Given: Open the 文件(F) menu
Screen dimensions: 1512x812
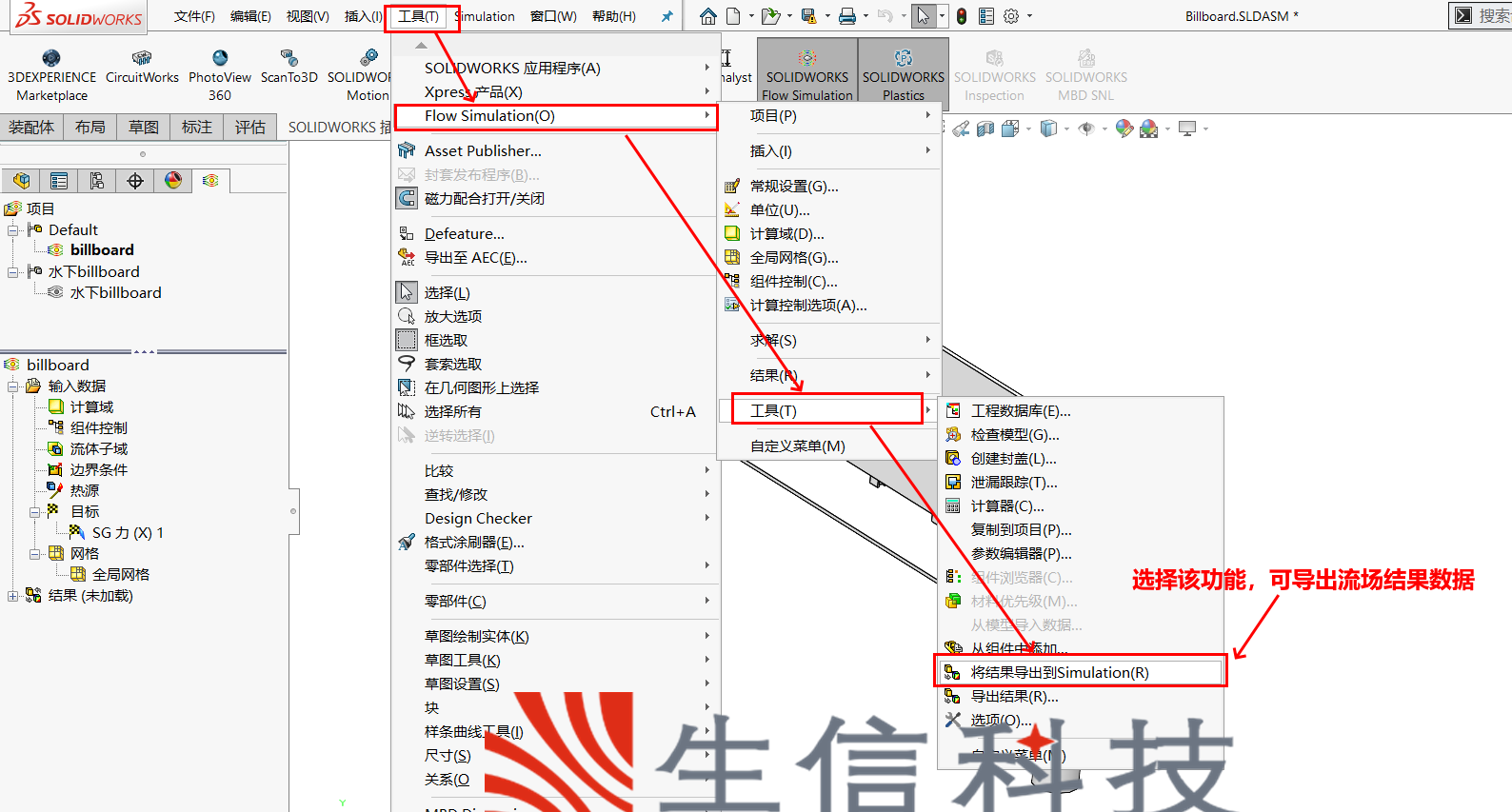Looking at the screenshot, I should coord(194,16).
